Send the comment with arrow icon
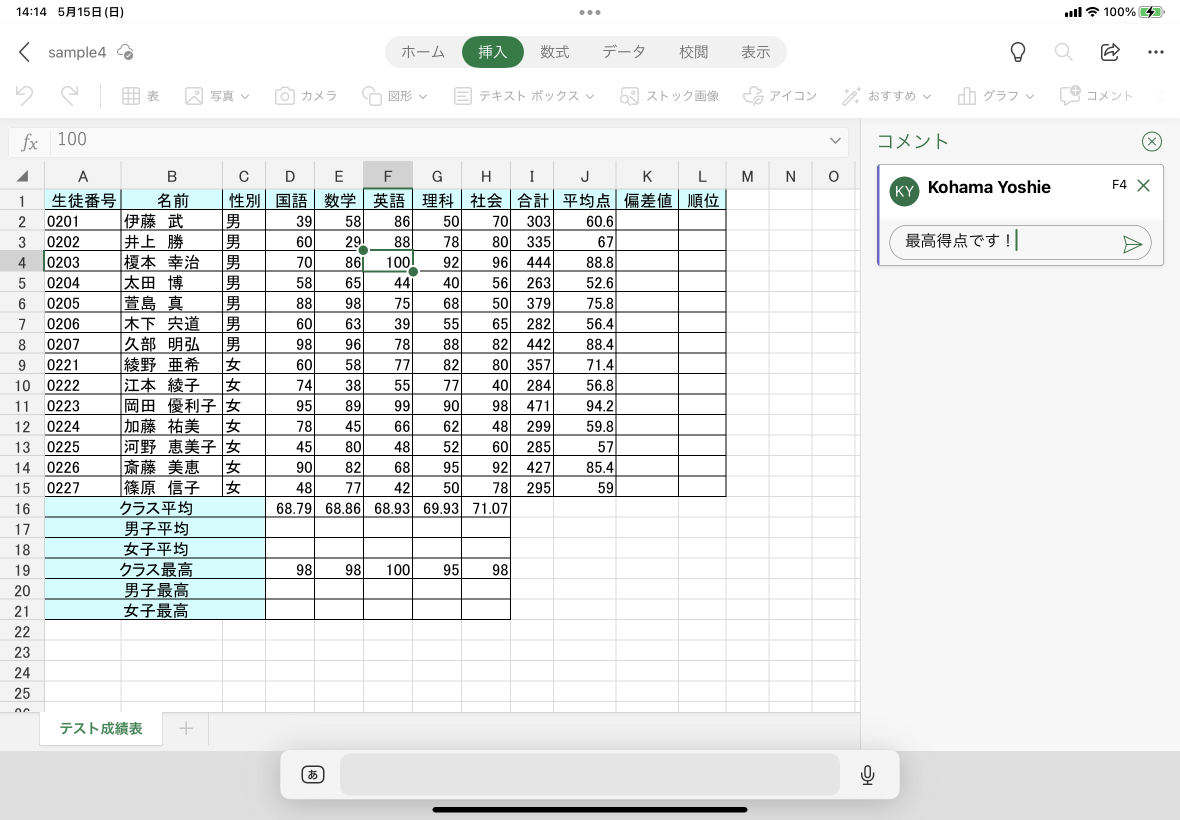1180x820 pixels. pos(1132,244)
